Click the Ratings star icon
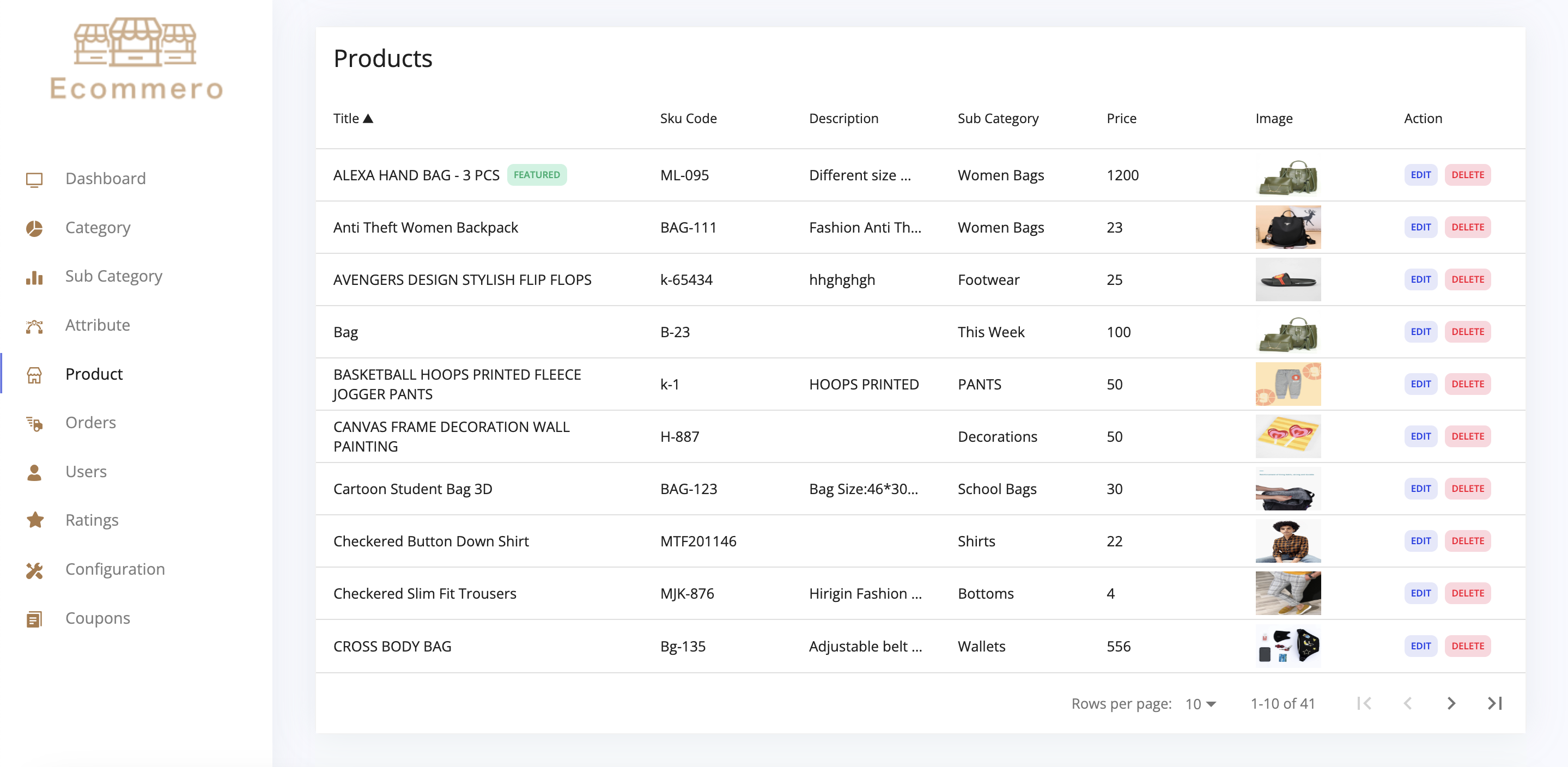The width and height of the screenshot is (1568, 767). point(34,520)
